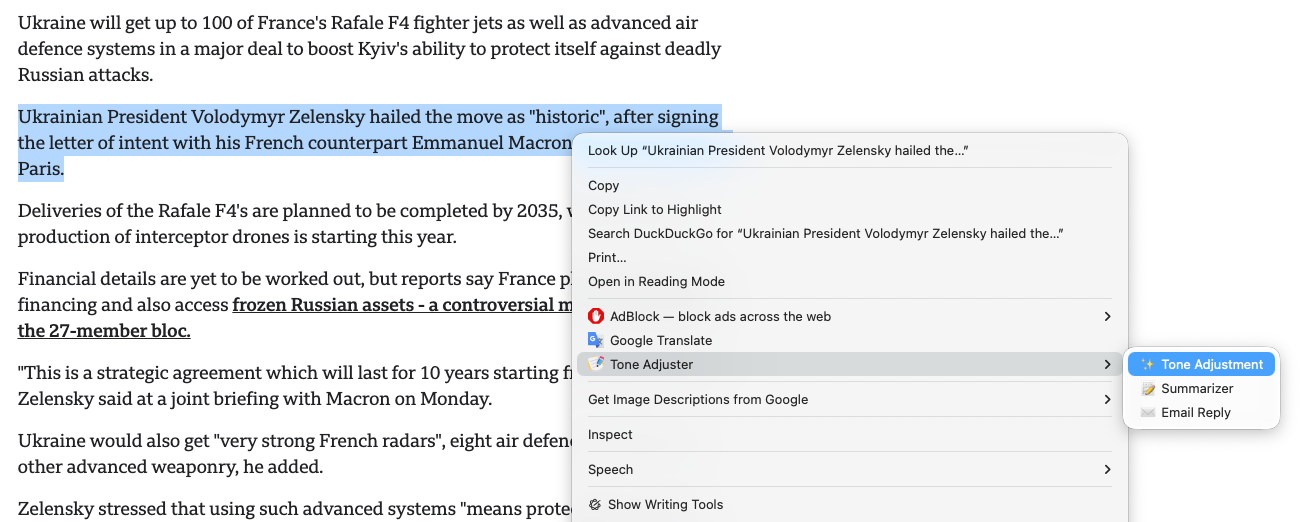Click the sparkle icon beside Tone Adjustment

1148,365
